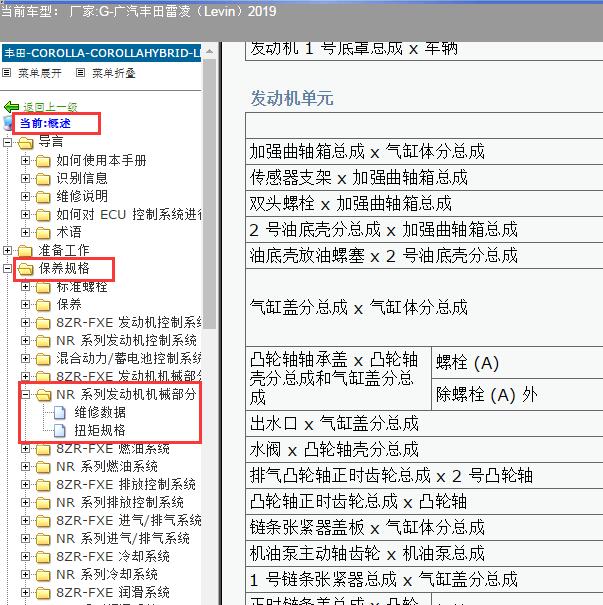
Task: Click the 加强曲轴箱总成 x 气缸体分总成 row
Action: coord(424,151)
